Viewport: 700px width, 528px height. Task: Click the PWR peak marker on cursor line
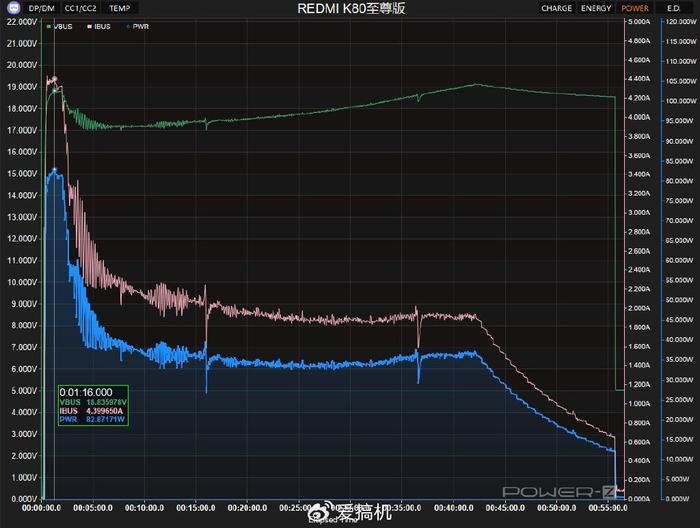[54, 170]
